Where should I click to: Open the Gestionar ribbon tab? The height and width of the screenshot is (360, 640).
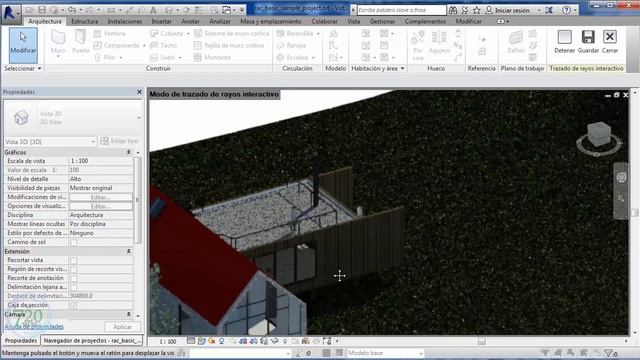coord(382,21)
